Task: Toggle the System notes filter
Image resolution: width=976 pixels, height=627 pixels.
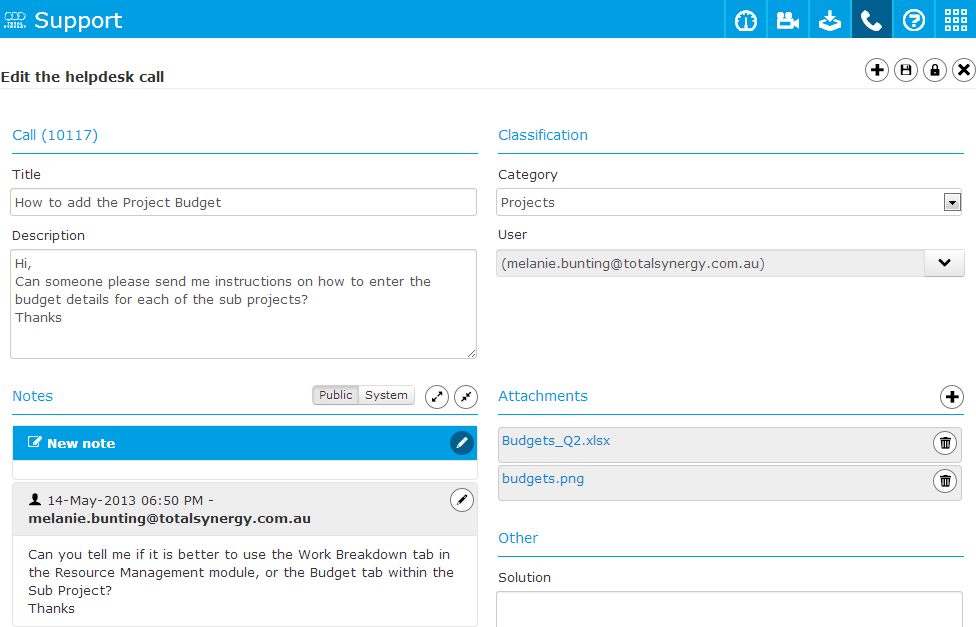Action: pos(387,395)
